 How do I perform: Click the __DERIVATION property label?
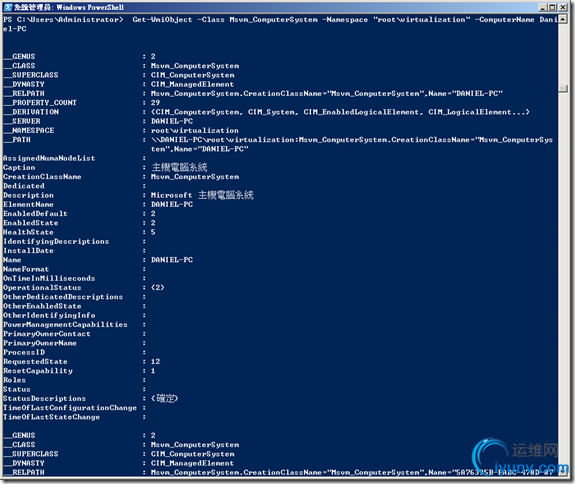(31, 112)
